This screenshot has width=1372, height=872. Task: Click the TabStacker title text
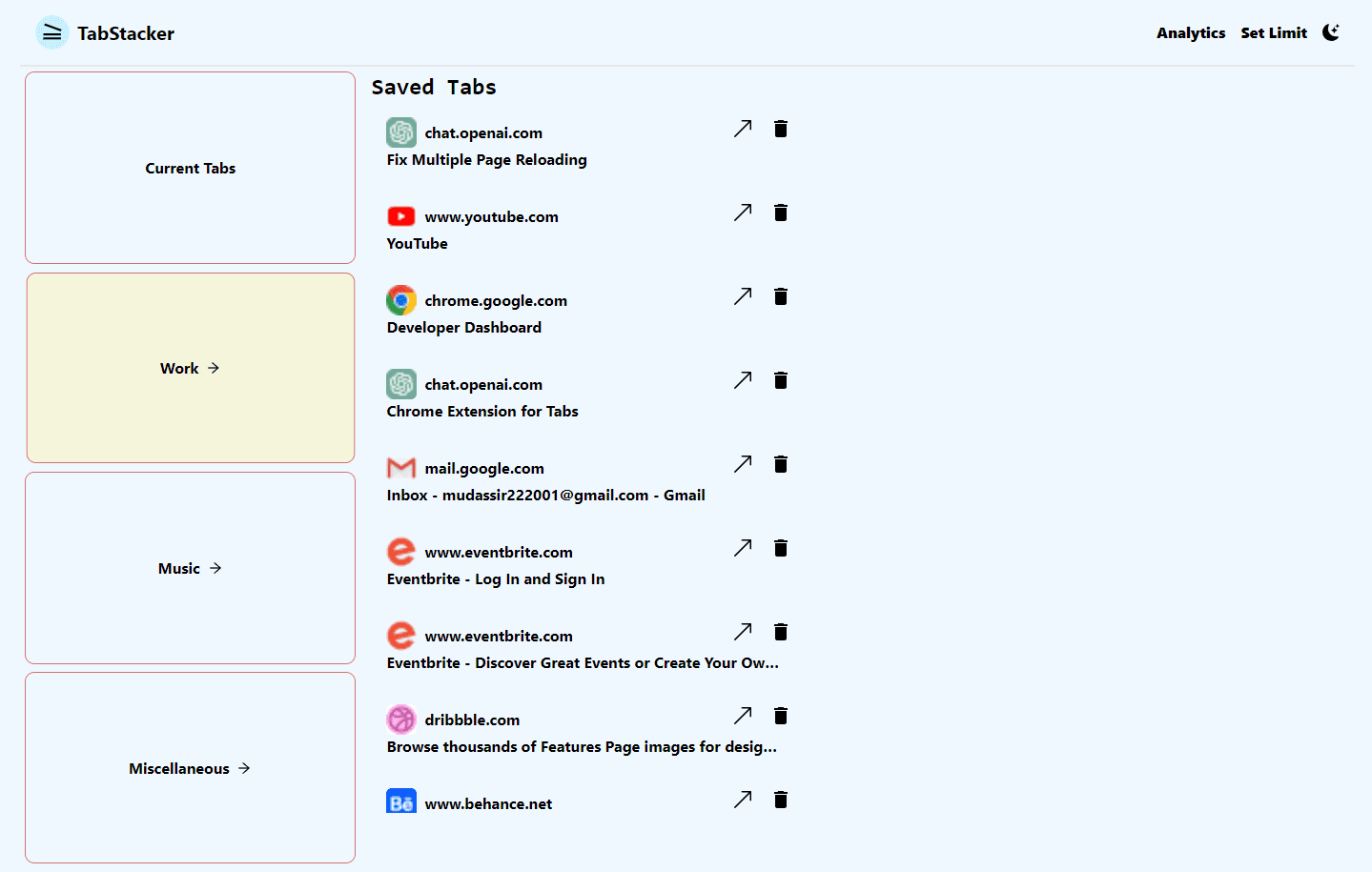pos(126,33)
